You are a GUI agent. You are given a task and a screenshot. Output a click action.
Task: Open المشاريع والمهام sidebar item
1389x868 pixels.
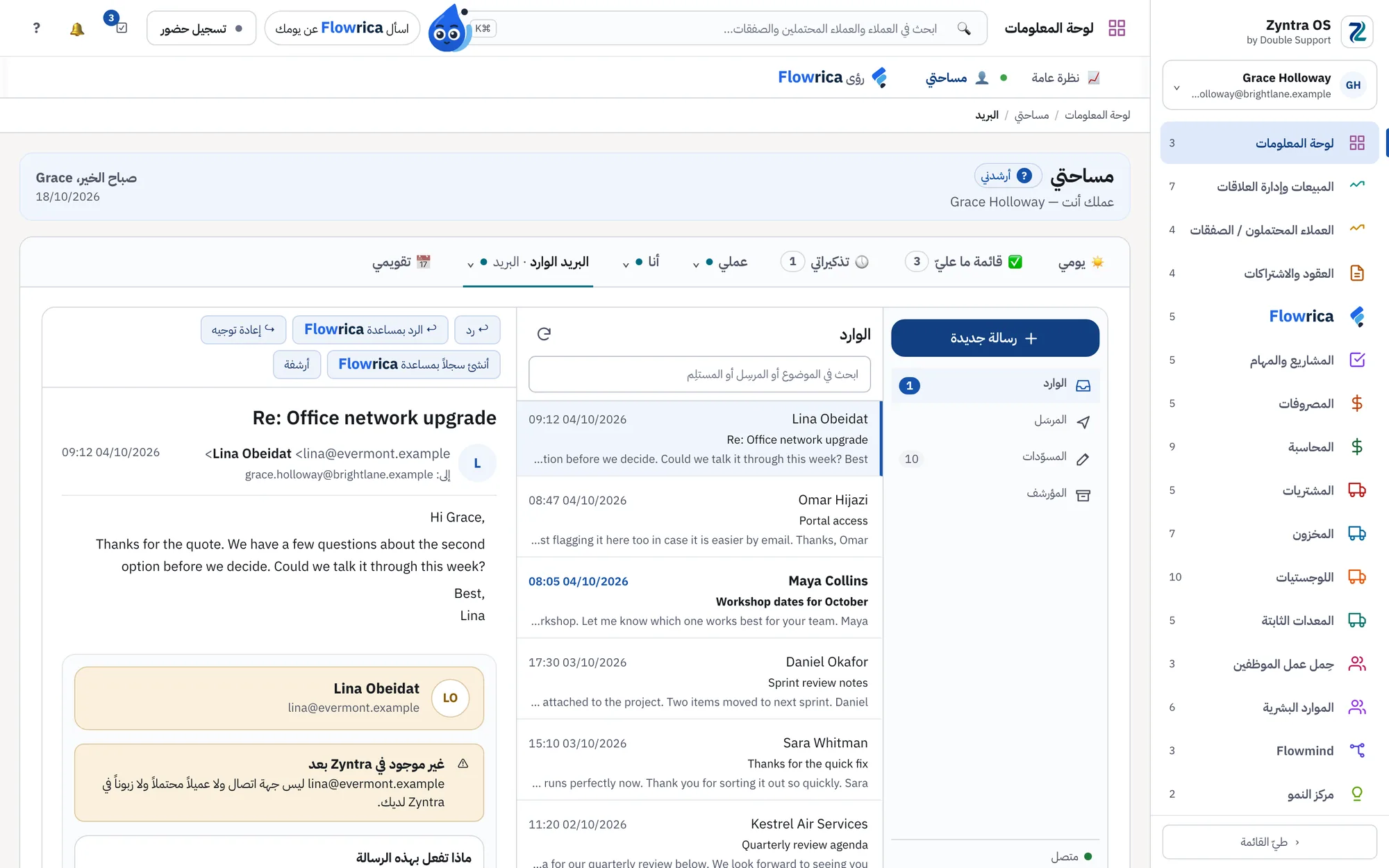click(x=1270, y=360)
